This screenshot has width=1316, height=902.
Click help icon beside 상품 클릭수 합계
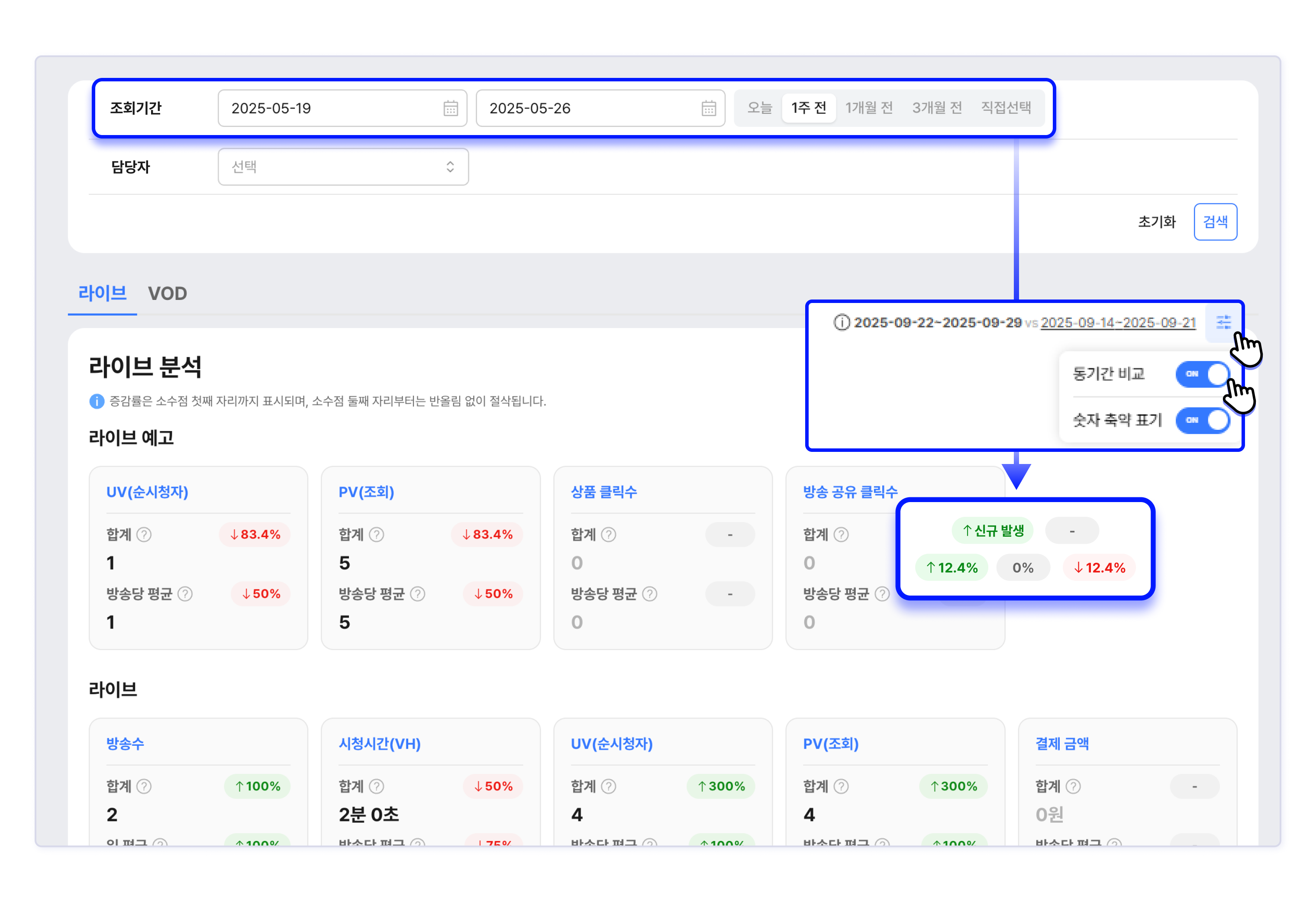pos(609,535)
